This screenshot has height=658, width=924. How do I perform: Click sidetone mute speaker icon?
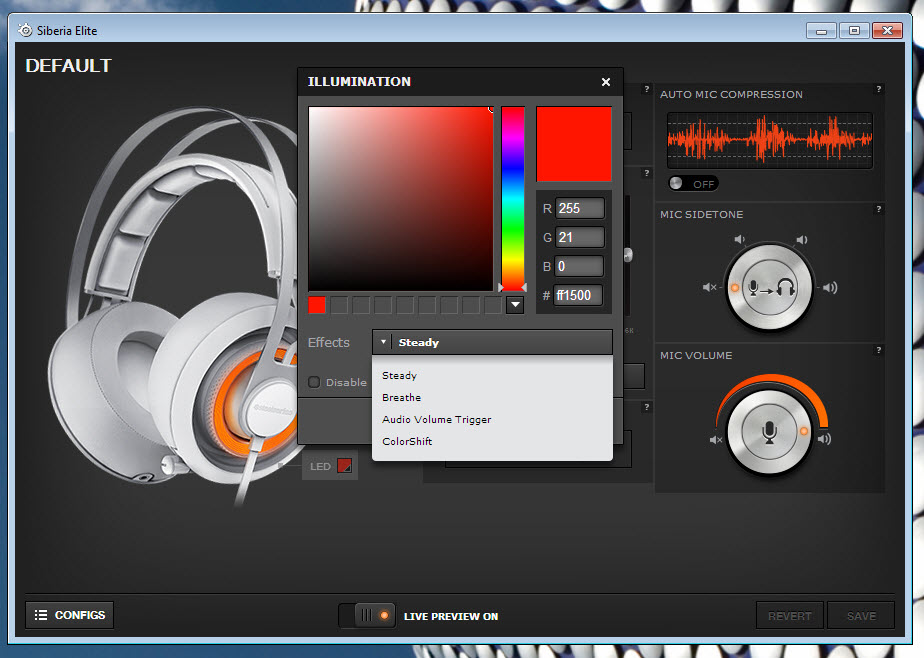710,287
